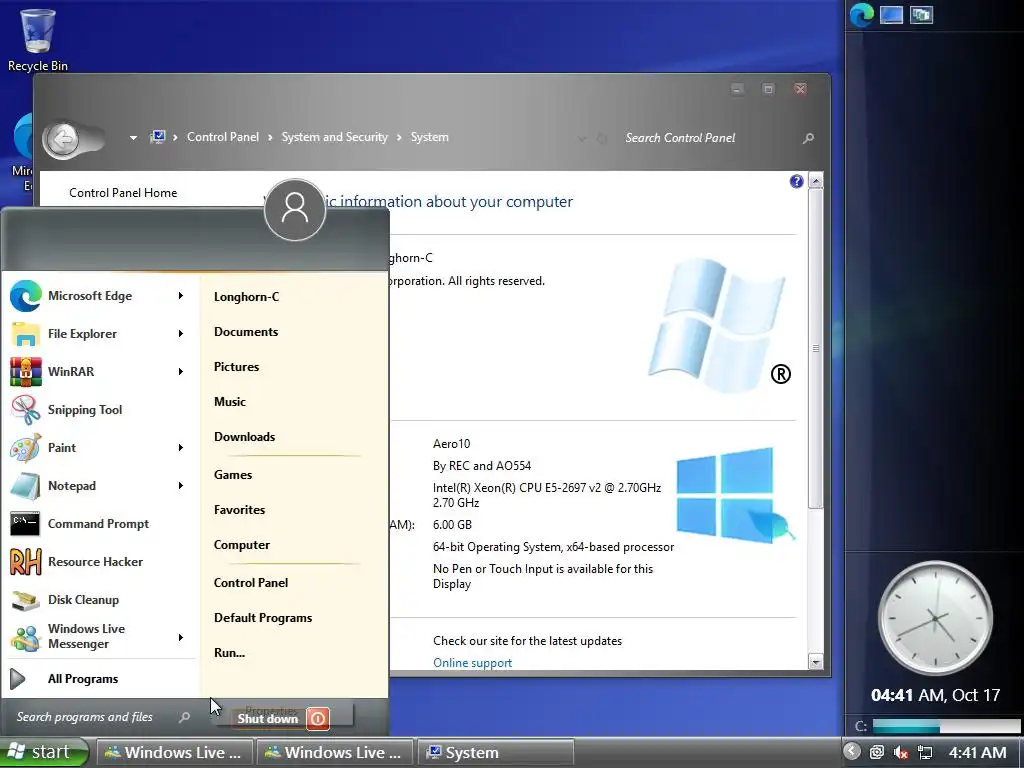Expand File Explorer jump list arrow

tap(181, 334)
